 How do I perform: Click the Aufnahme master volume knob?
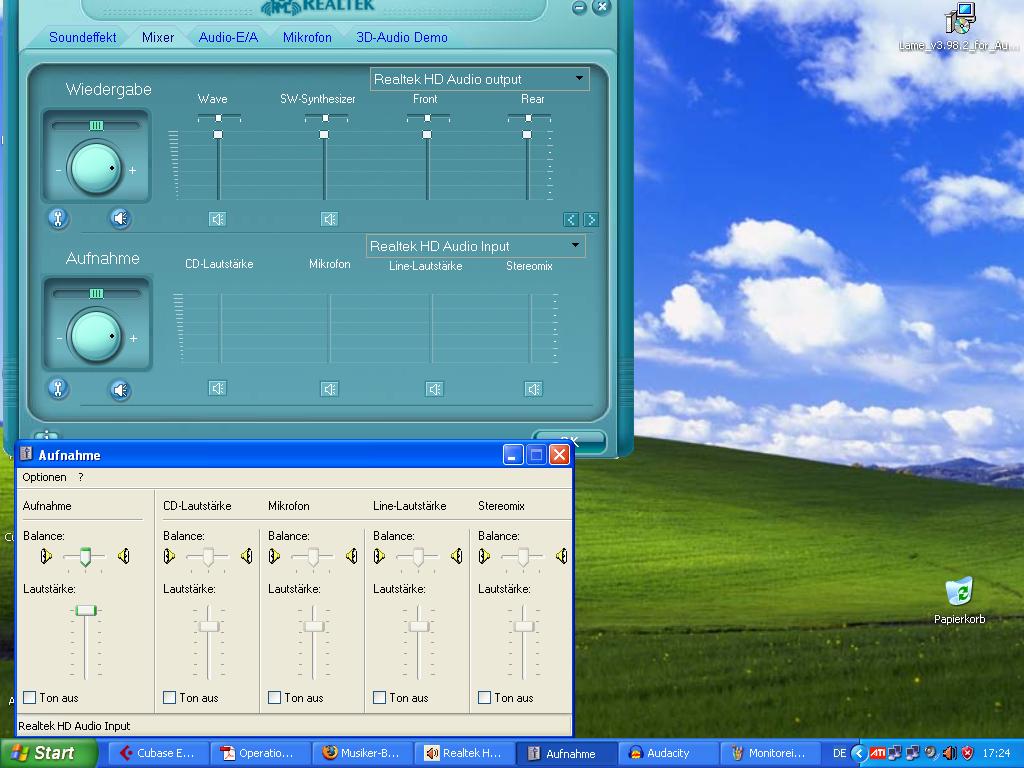point(95,337)
